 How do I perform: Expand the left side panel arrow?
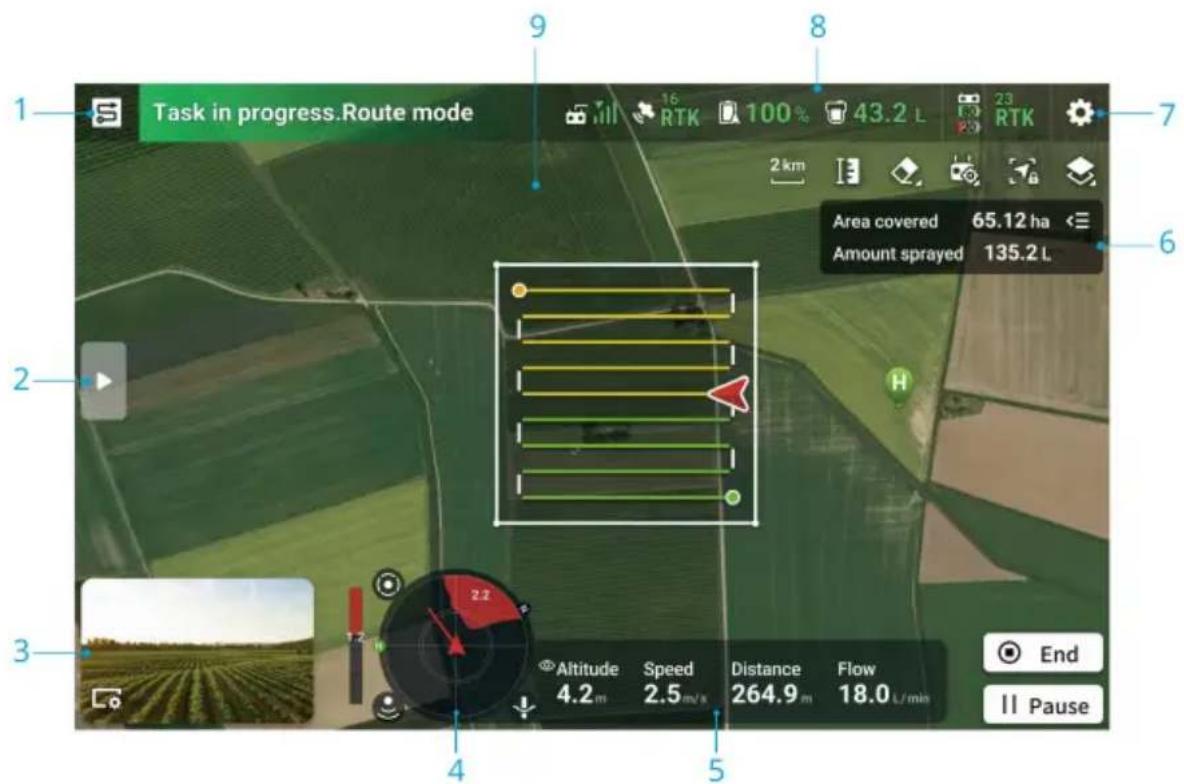click(x=103, y=381)
